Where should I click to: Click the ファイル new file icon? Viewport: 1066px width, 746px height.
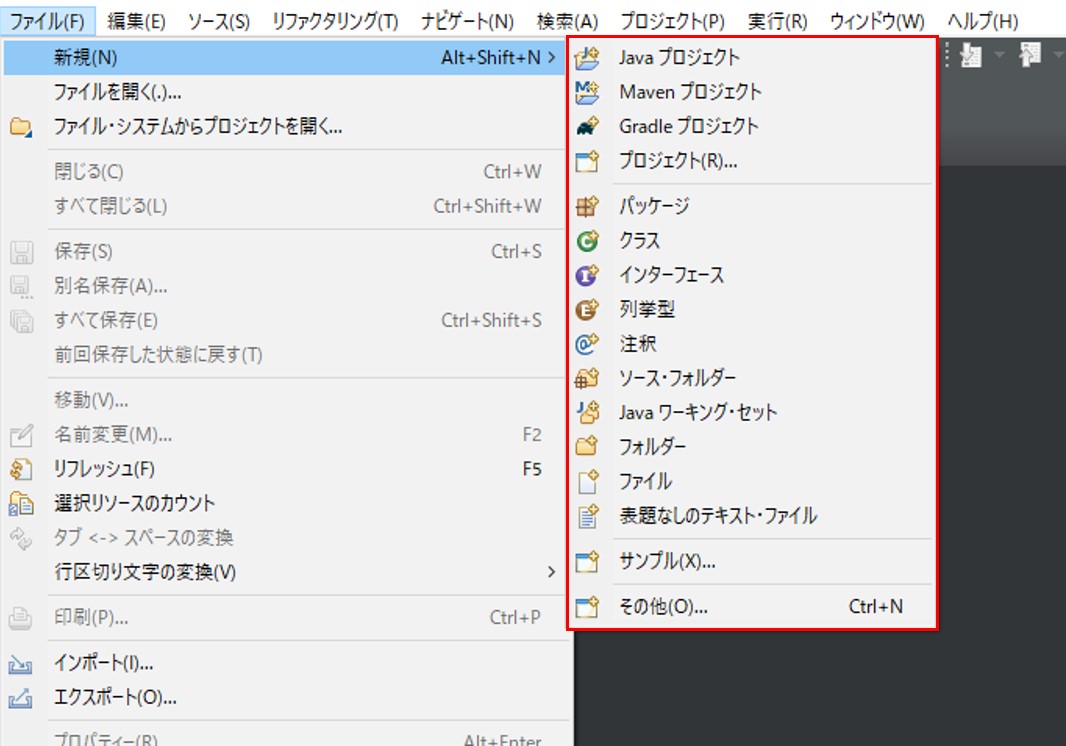click(x=588, y=481)
